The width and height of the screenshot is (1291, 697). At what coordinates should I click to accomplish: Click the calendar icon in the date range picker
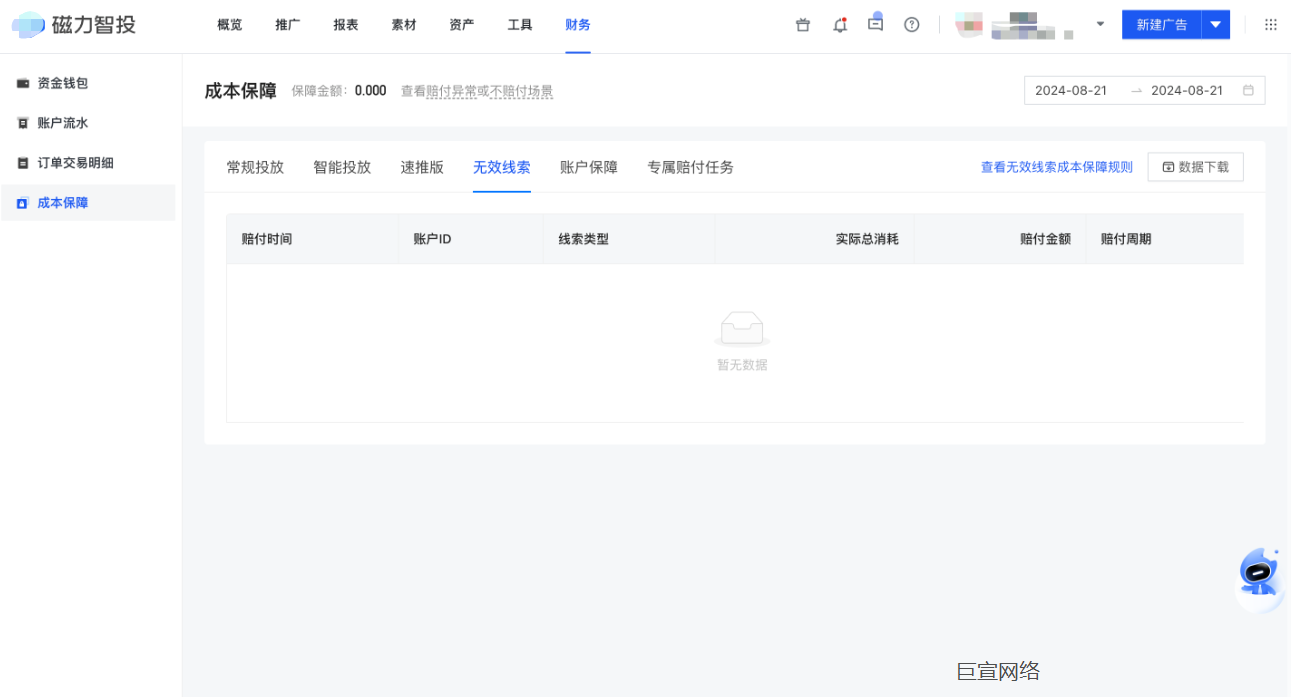pyautogui.click(x=1248, y=90)
